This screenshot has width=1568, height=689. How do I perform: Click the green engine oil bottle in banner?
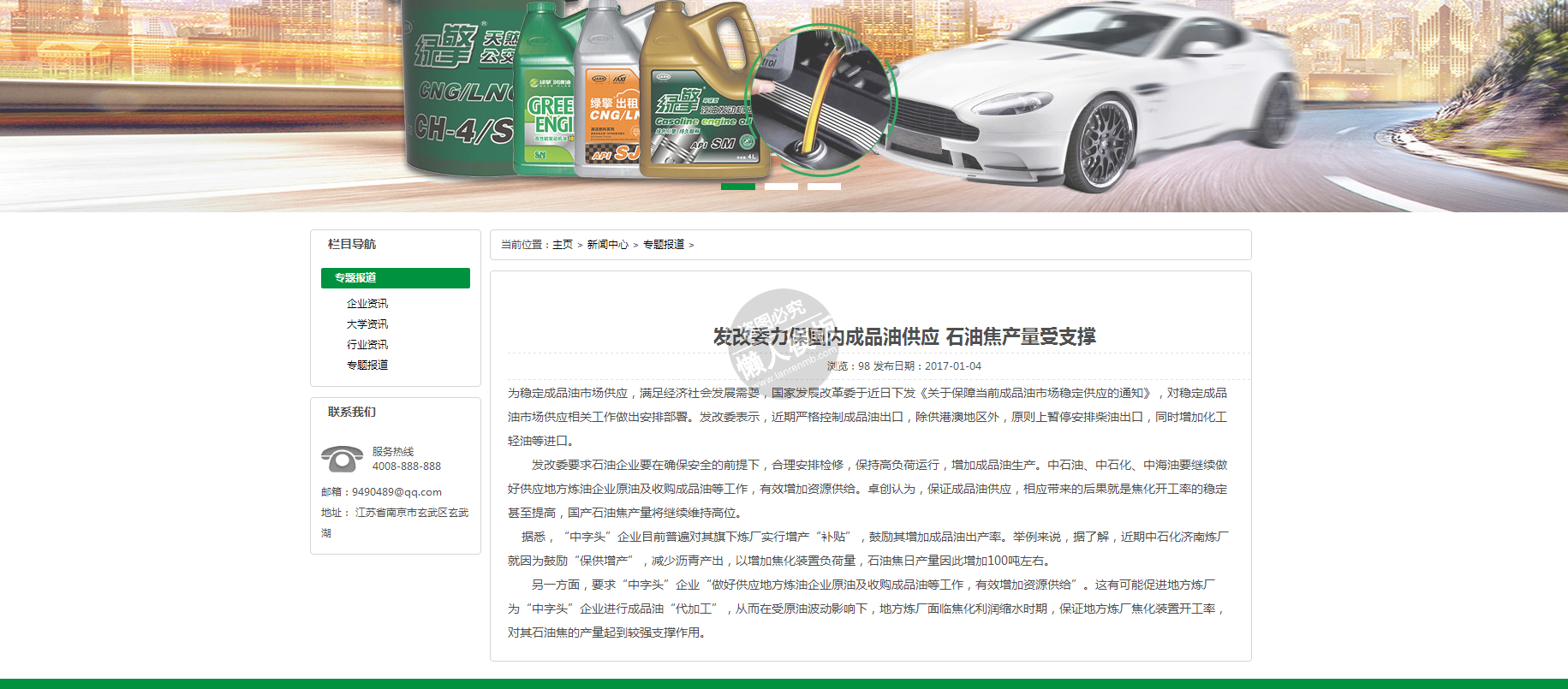tap(546, 94)
